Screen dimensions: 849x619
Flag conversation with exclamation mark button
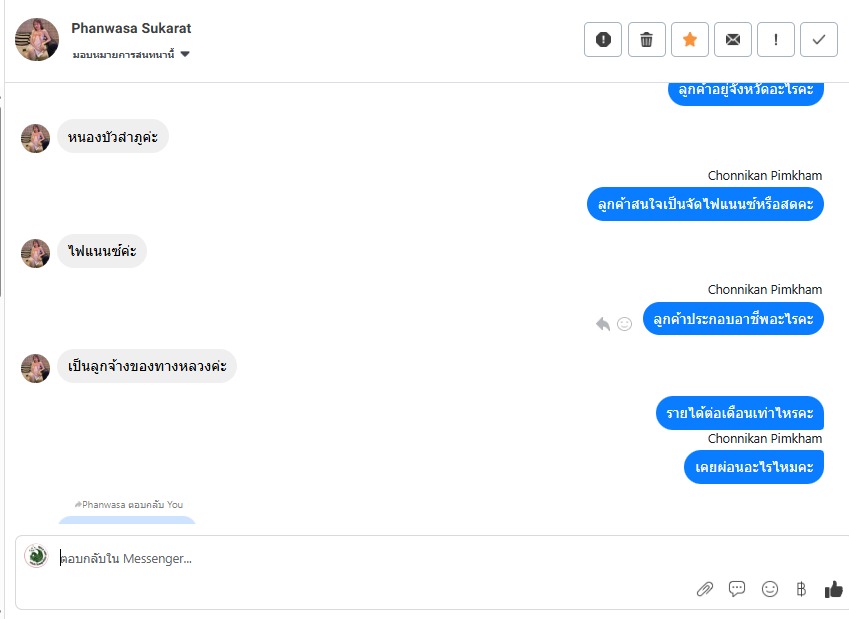pos(776,40)
